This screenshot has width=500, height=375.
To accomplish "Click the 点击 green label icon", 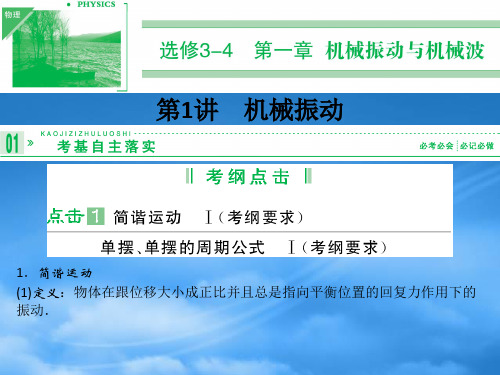I will [66, 216].
